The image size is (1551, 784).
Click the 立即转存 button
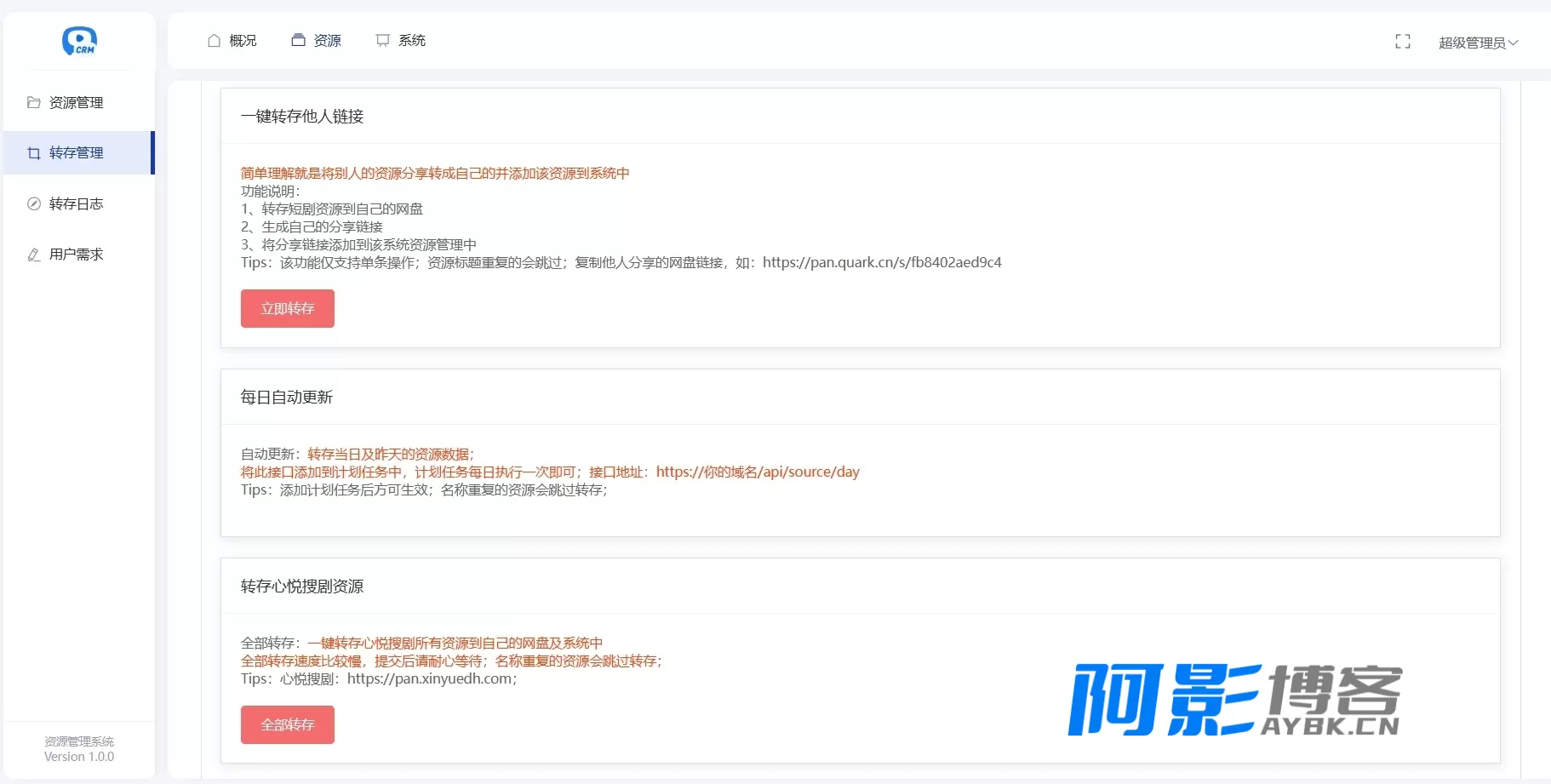(288, 308)
